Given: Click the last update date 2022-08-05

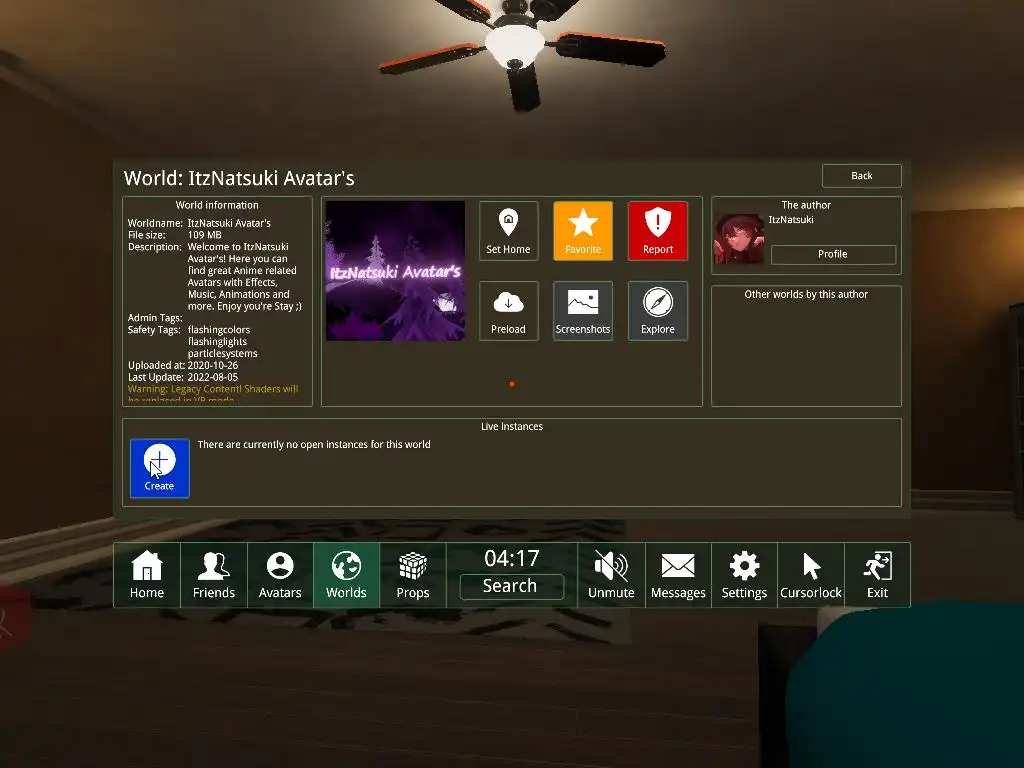Looking at the screenshot, I should (x=213, y=377).
